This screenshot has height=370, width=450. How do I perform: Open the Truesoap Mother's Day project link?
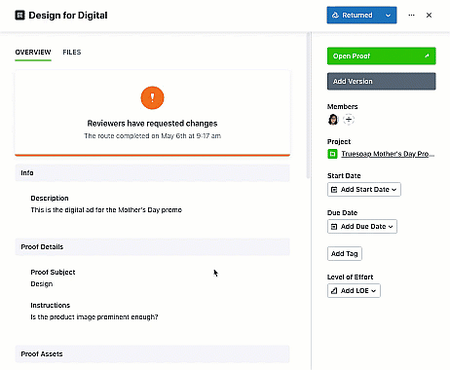pyautogui.click(x=388, y=154)
